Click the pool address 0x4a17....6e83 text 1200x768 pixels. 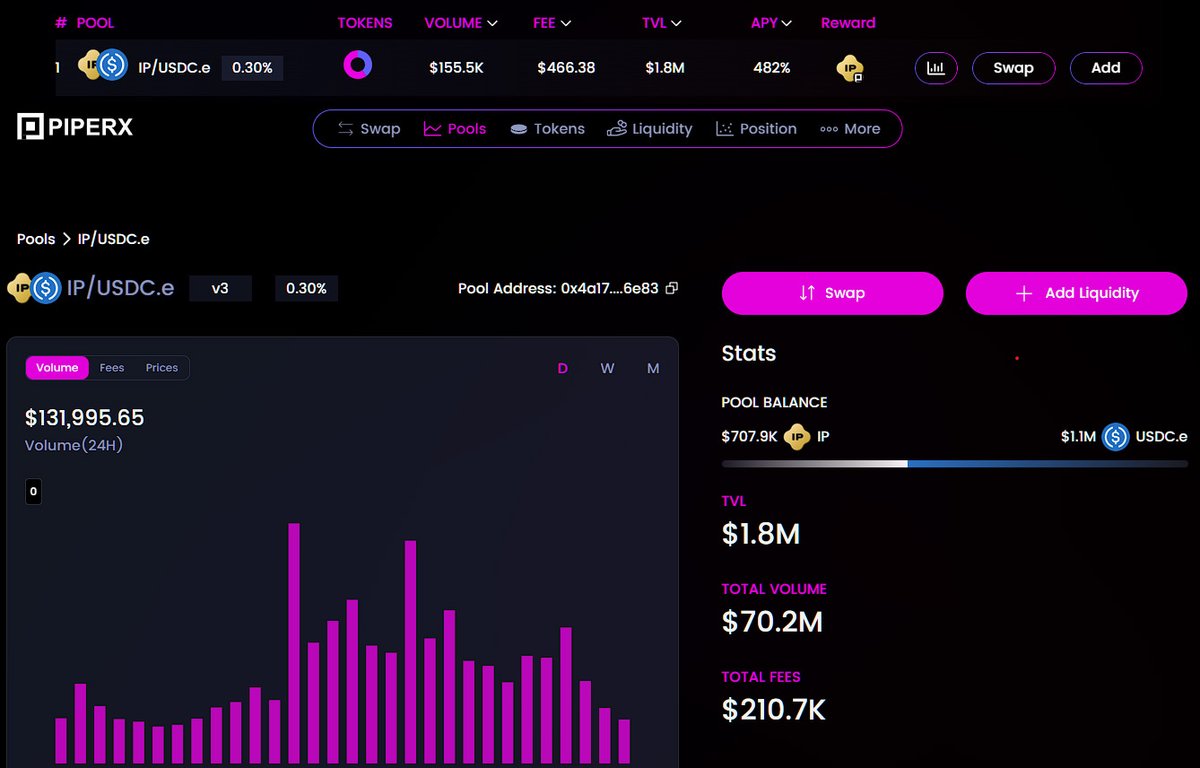point(609,288)
